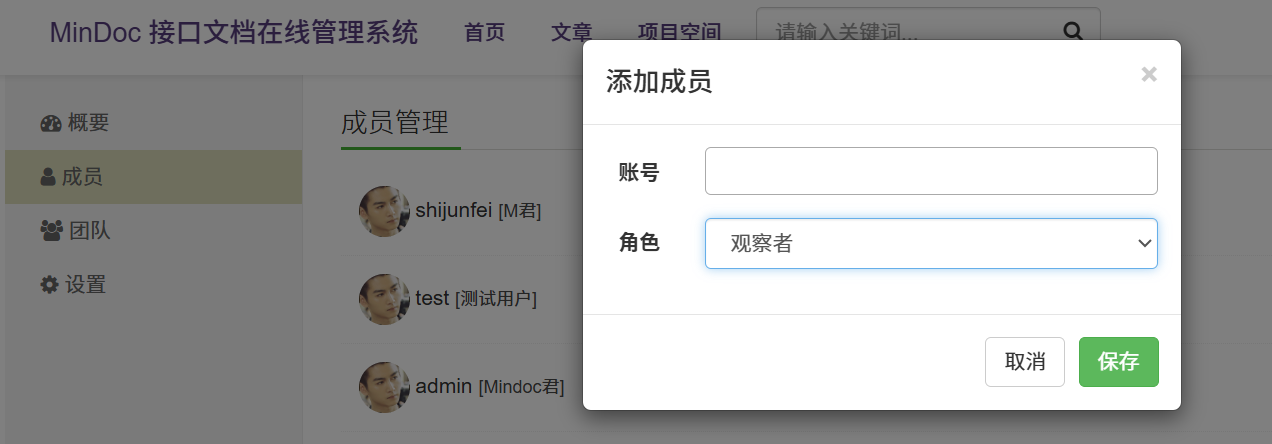
Task: Click the 团队 group icon
Action: point(51,231)
